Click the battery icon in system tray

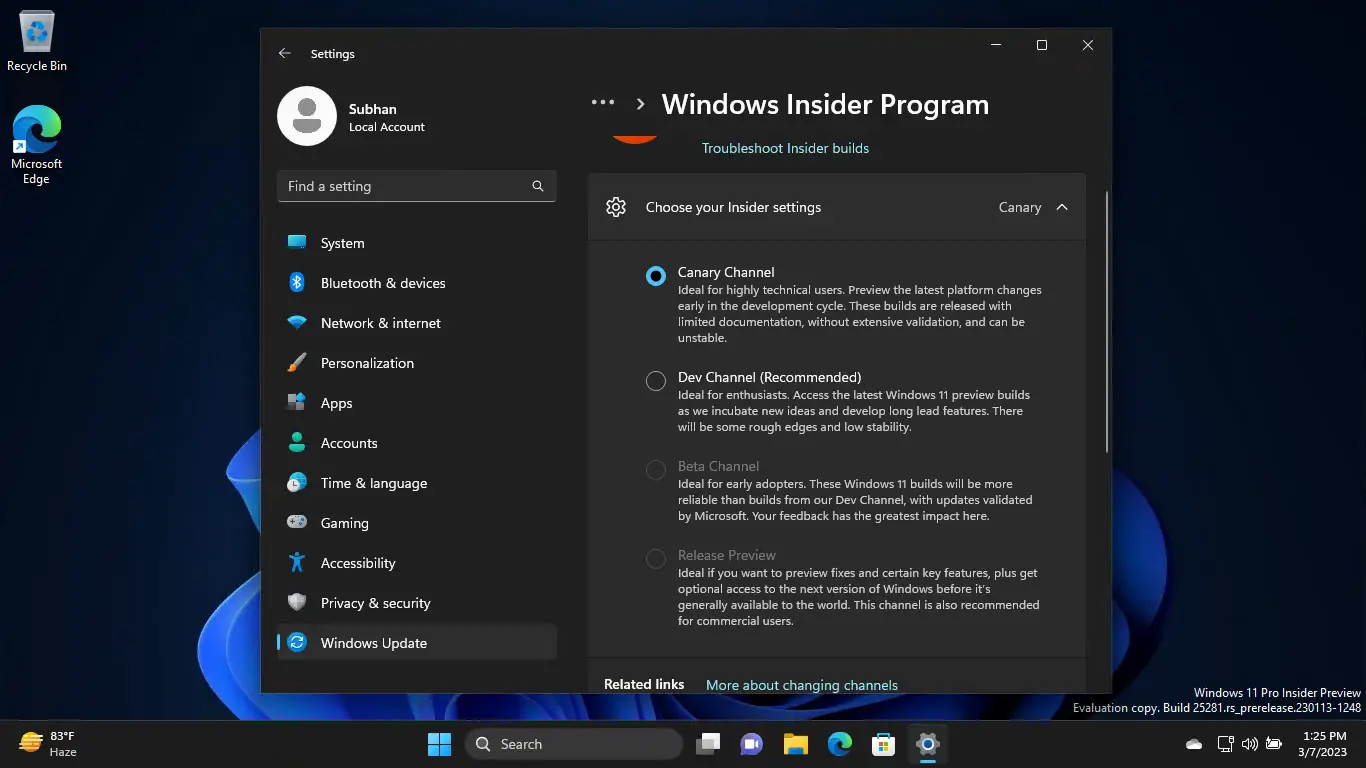[x=1274, y=744]
